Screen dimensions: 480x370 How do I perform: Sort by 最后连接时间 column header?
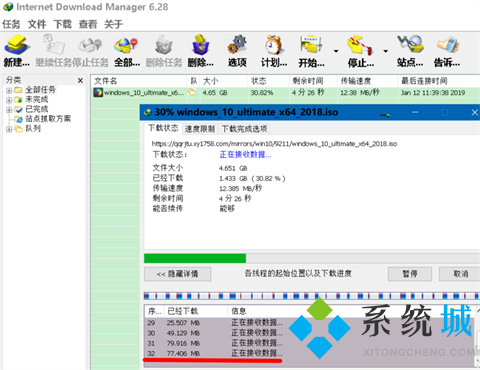point(439,81)
